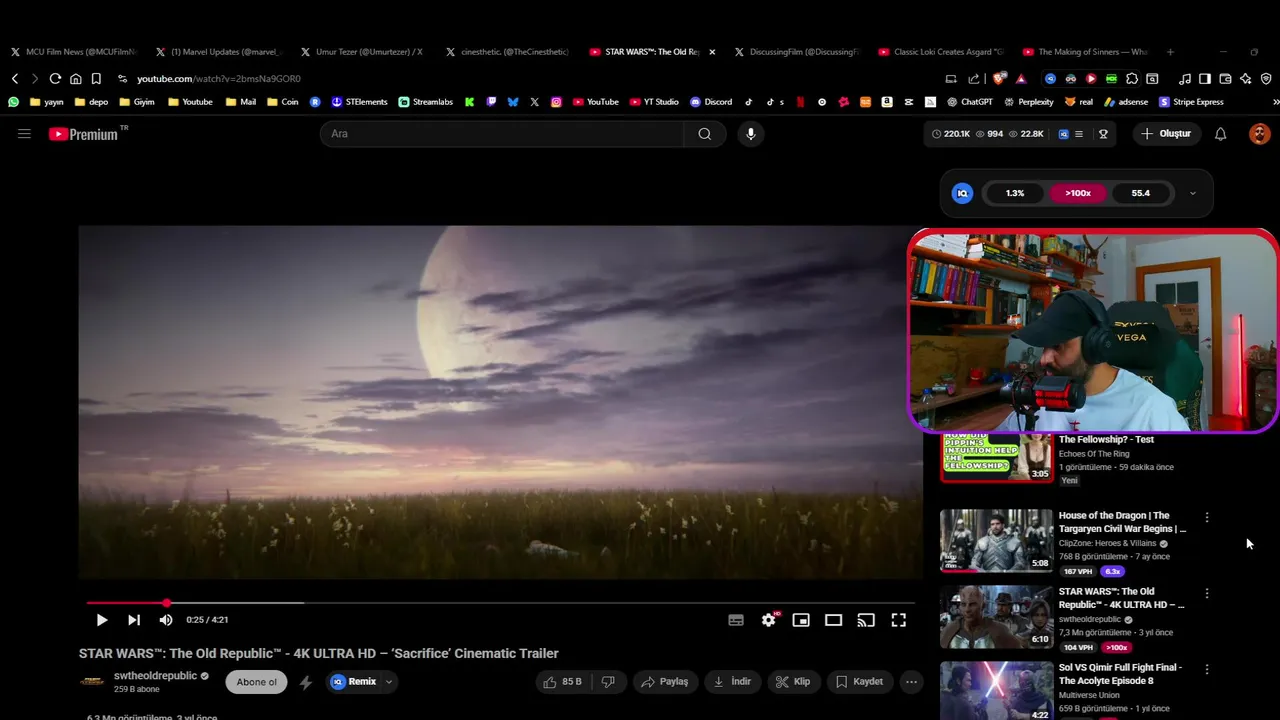
Task: Close the active STAR WARS tab
Action: point(712,52)
